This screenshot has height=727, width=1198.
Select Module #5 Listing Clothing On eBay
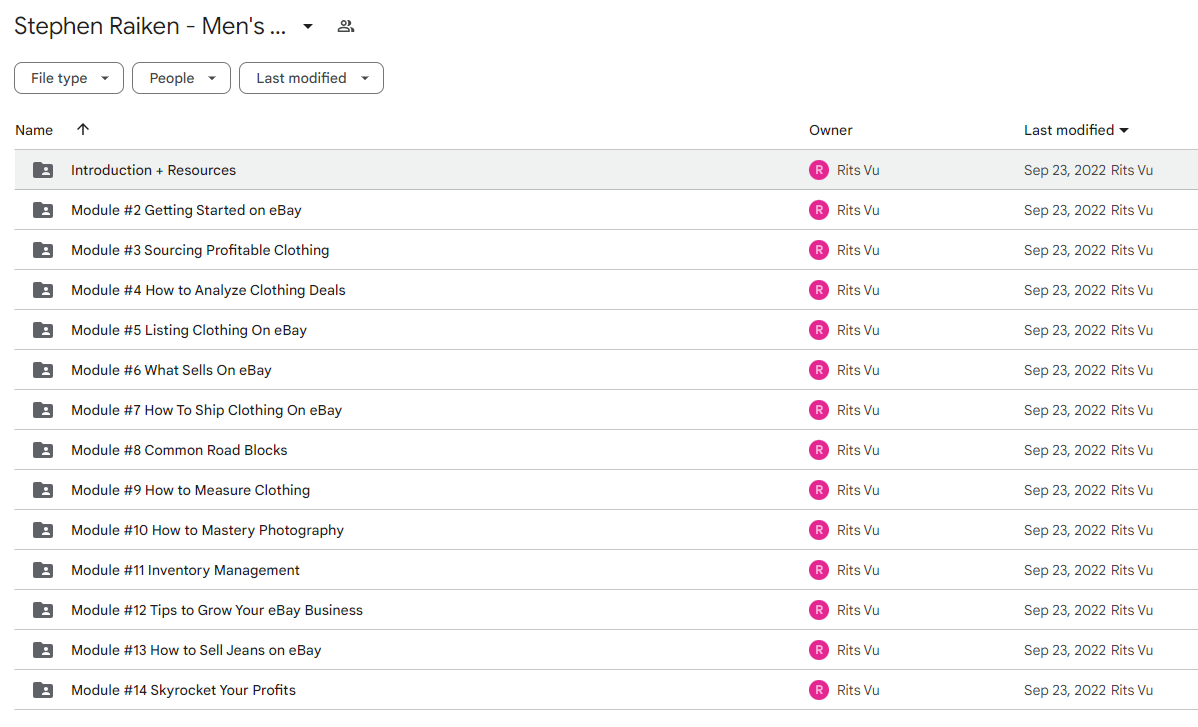pos(189,330)
